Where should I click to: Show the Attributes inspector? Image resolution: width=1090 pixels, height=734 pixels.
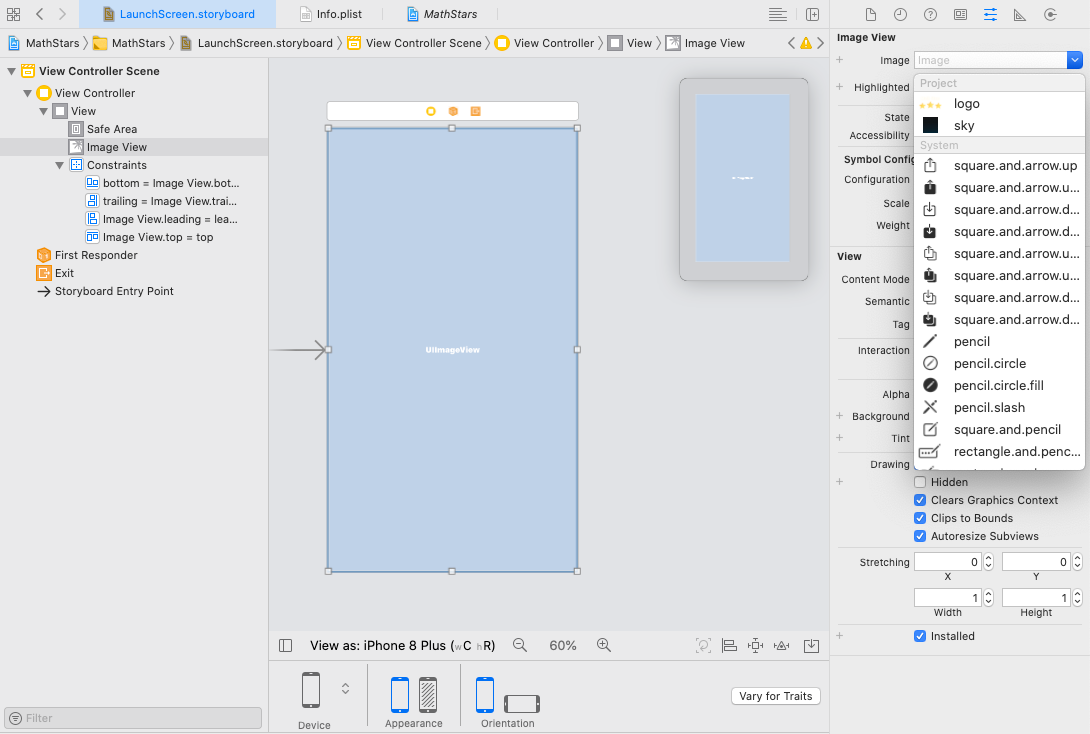[990, 15]
